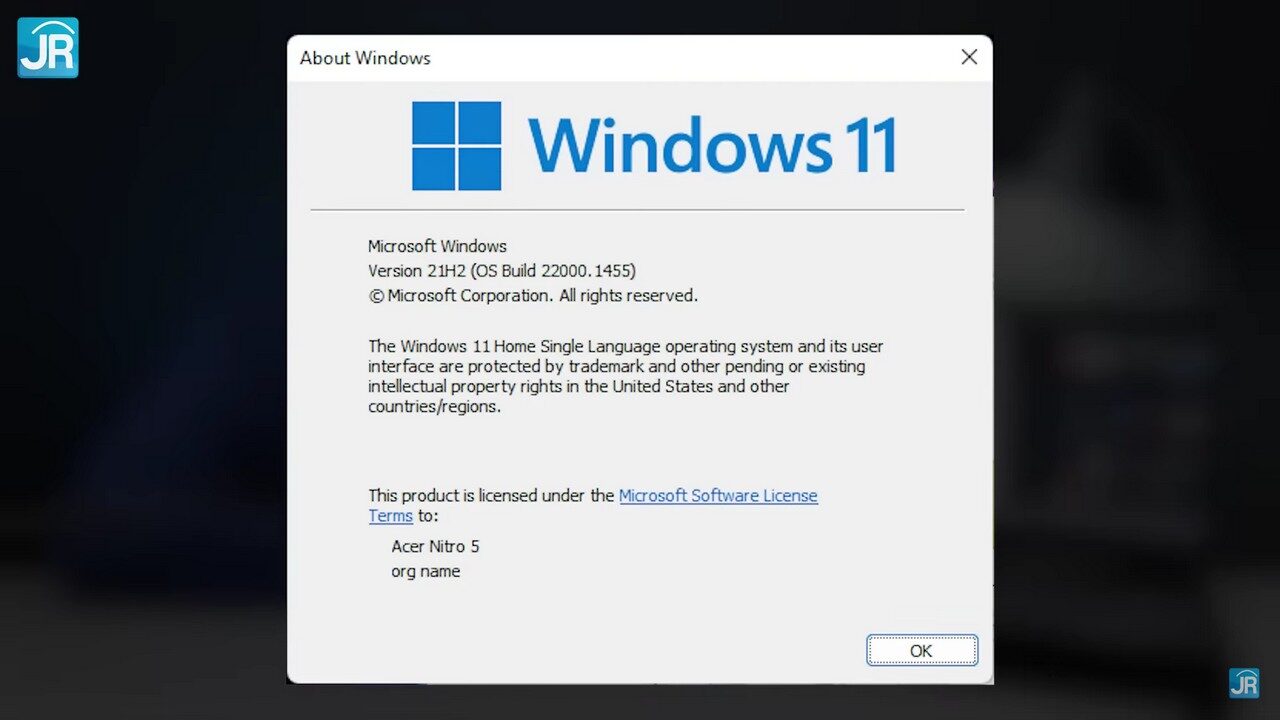Screen dimensions: 1280x720
Task: Select the 'Version 21H2' build line
Action: pos(502,271)
